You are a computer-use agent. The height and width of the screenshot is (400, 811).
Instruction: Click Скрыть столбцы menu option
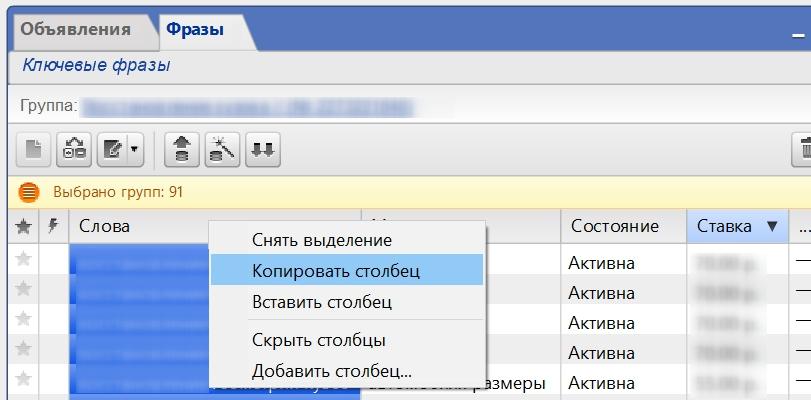coord(319,340)
